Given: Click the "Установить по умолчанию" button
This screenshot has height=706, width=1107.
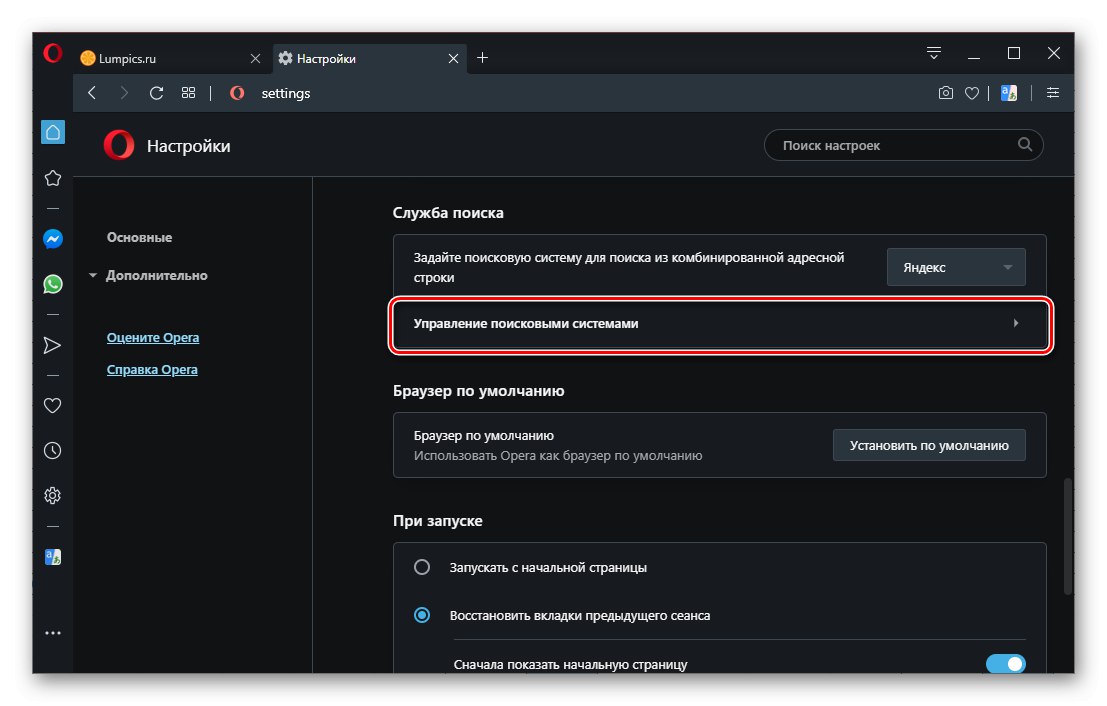Looking at the screenshot, I should [x=929, y=445].
